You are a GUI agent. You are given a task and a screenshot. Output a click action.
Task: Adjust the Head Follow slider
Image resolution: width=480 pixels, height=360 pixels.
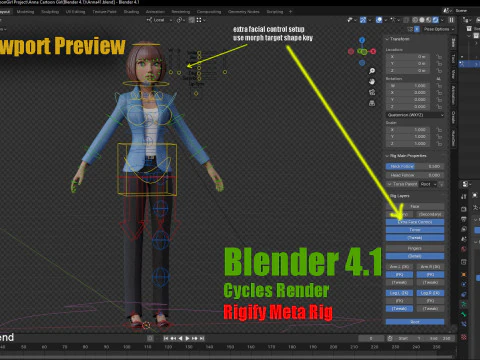[x=415, y=175]
